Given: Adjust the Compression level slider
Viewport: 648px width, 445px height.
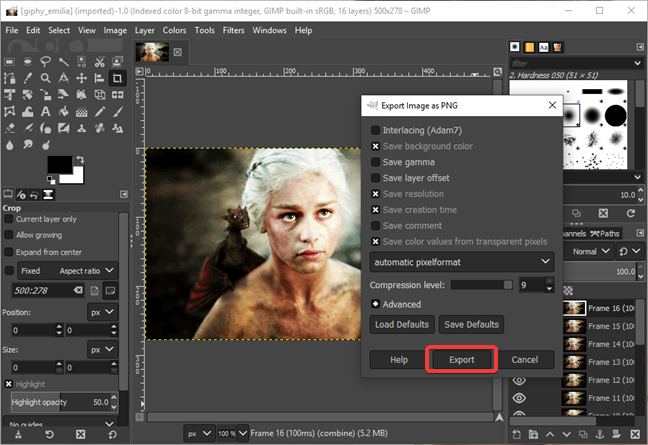Looking at the screenshot, I should pyautogui.click(x=482, y=285).
